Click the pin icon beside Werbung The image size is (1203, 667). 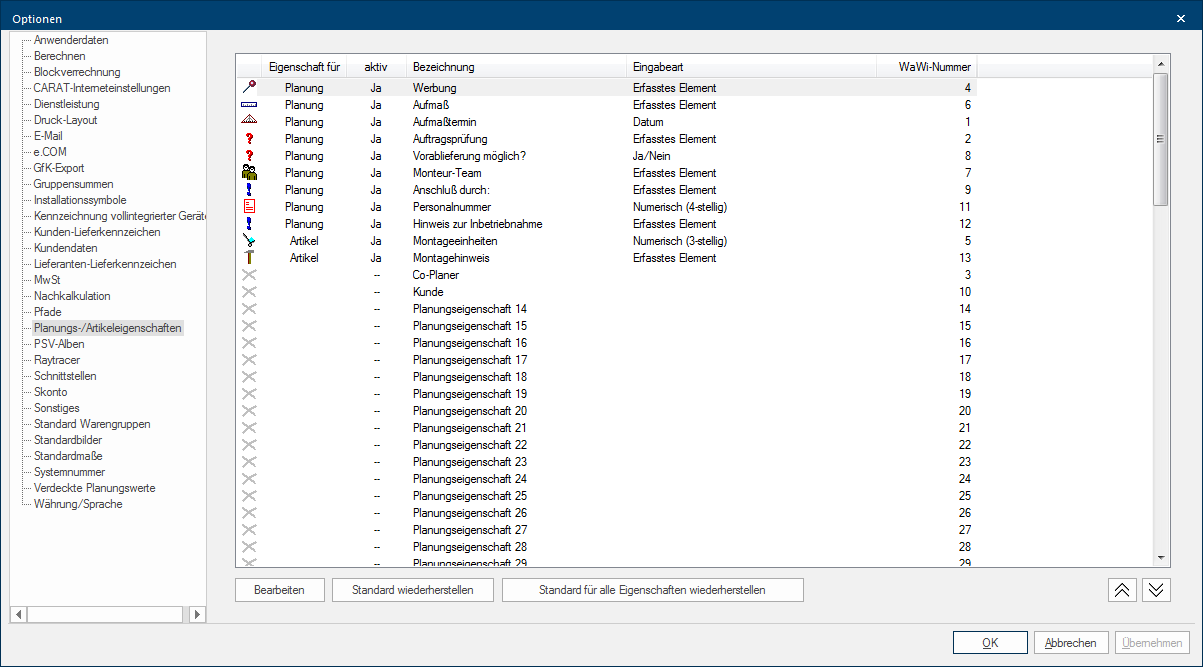(x=250, y=88)
